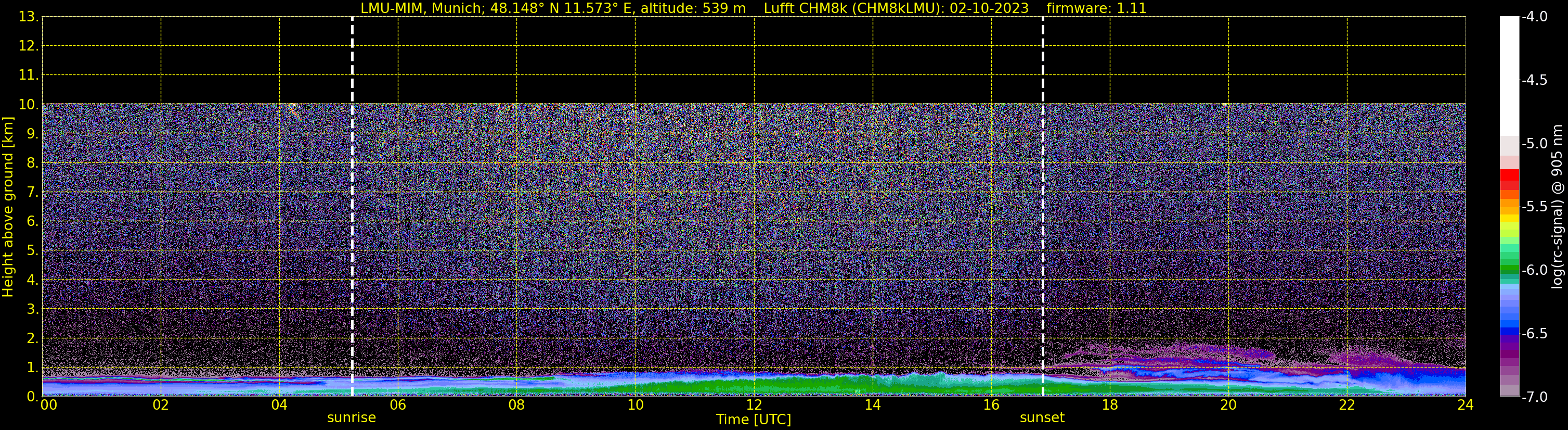1568x430 pixels.
Task: Click the 22 tick label on the time axis
Action: 1347,405
